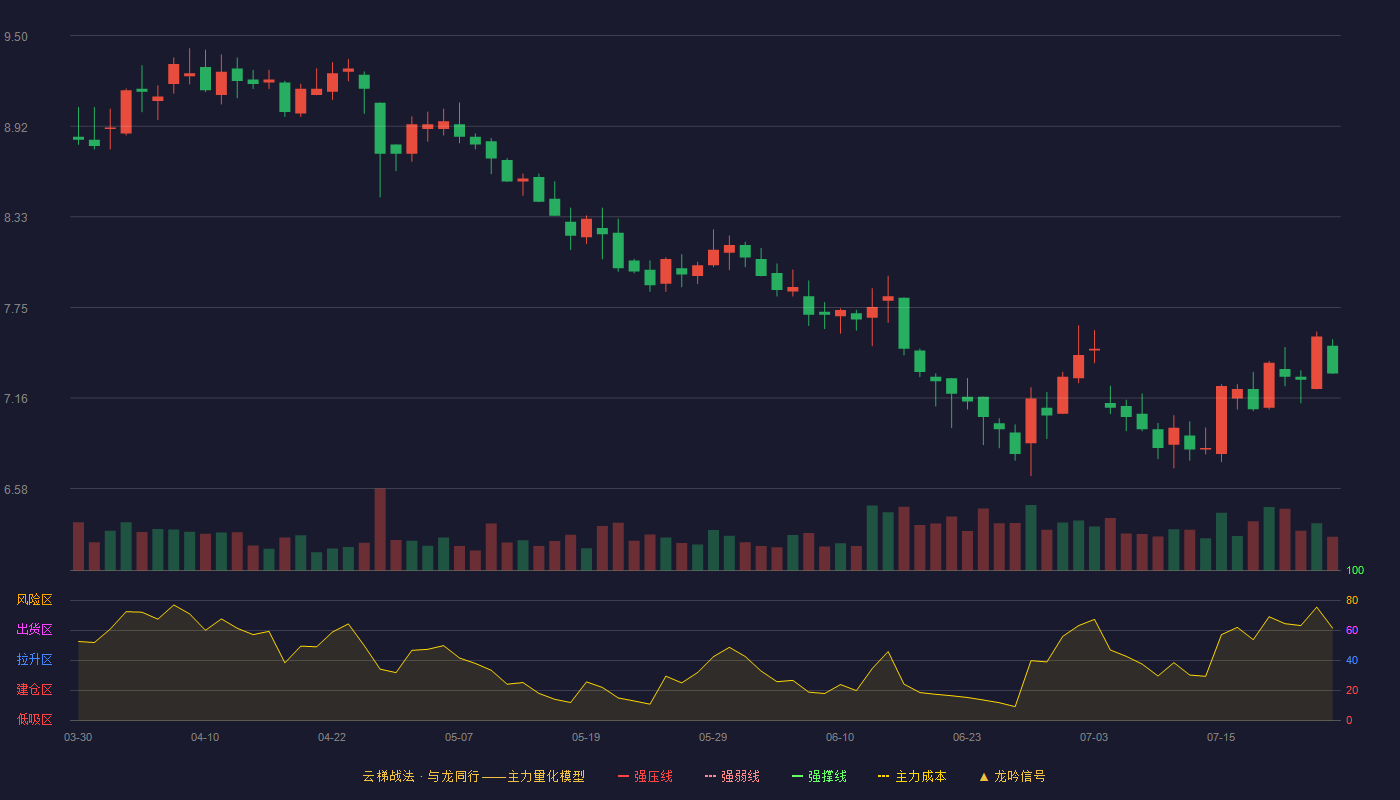Viewport: 1400px width, 800px height.
Task: Click the 8.33 price axis label
Action: tap(16, 218)
